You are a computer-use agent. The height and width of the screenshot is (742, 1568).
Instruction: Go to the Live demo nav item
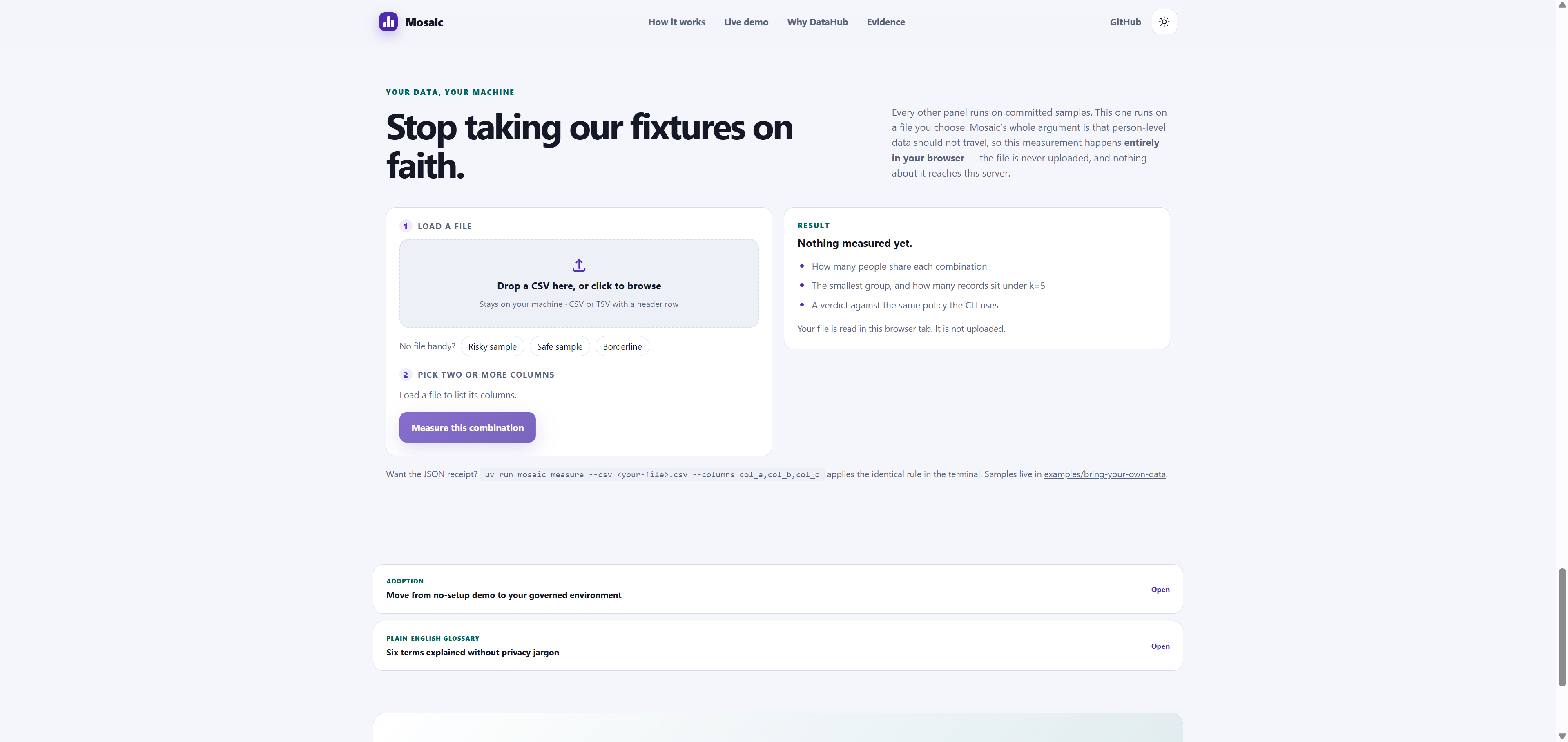coord(746,22)
